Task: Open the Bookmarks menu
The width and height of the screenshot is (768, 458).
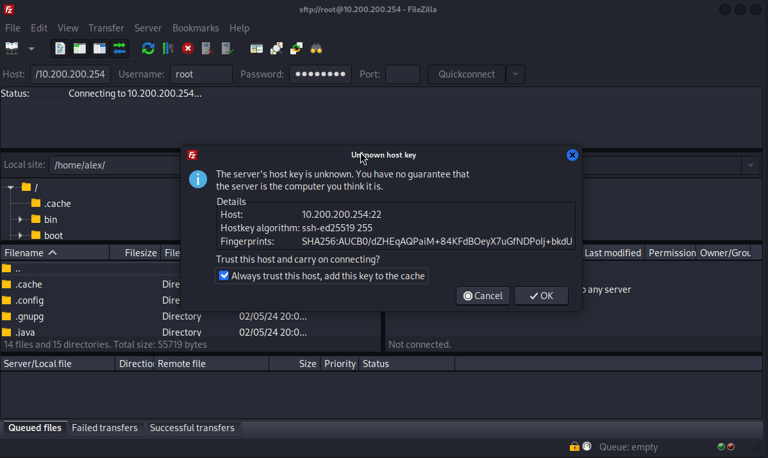Action: tap(195, 28)
